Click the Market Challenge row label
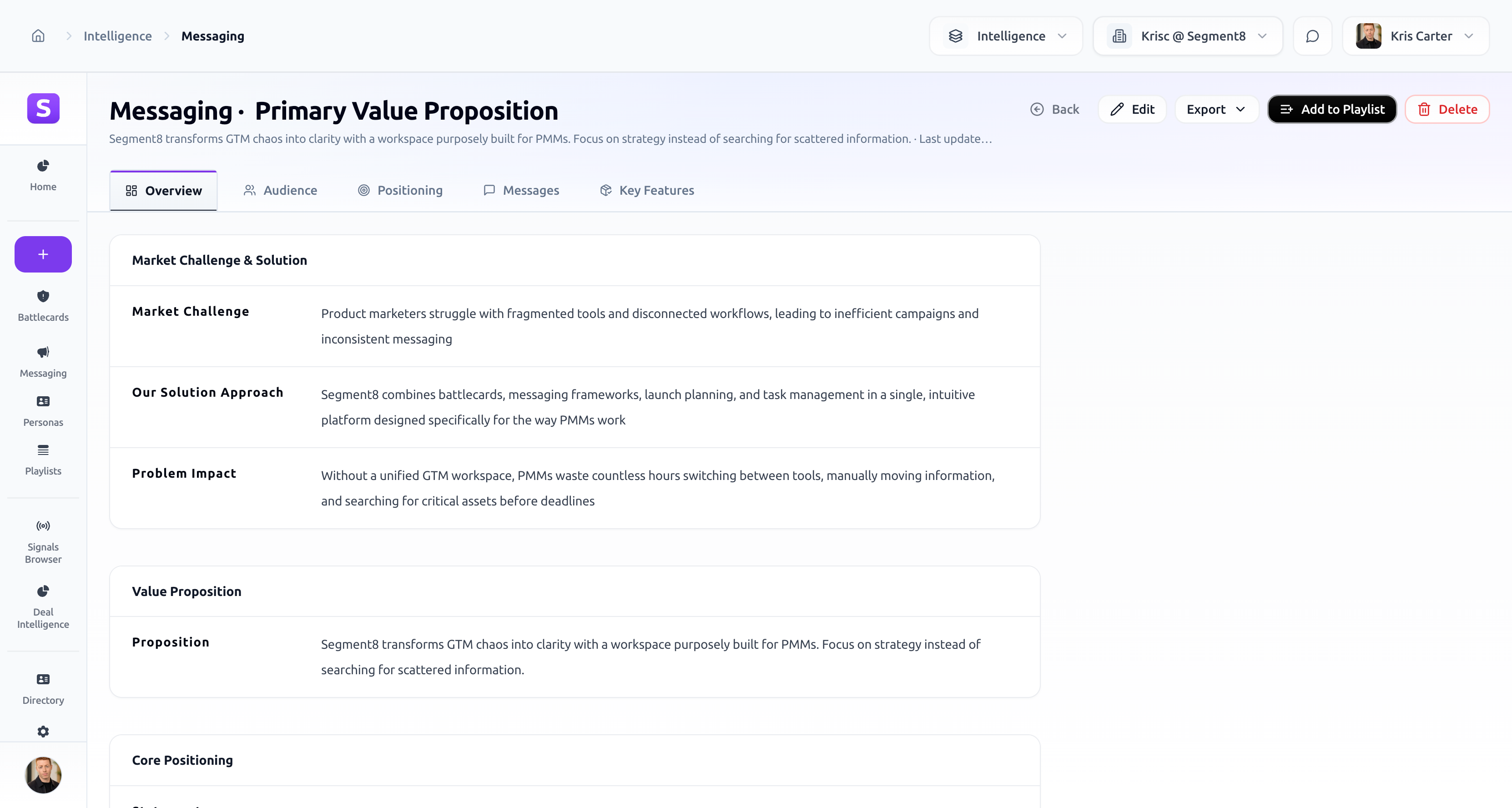 [190, 311]
